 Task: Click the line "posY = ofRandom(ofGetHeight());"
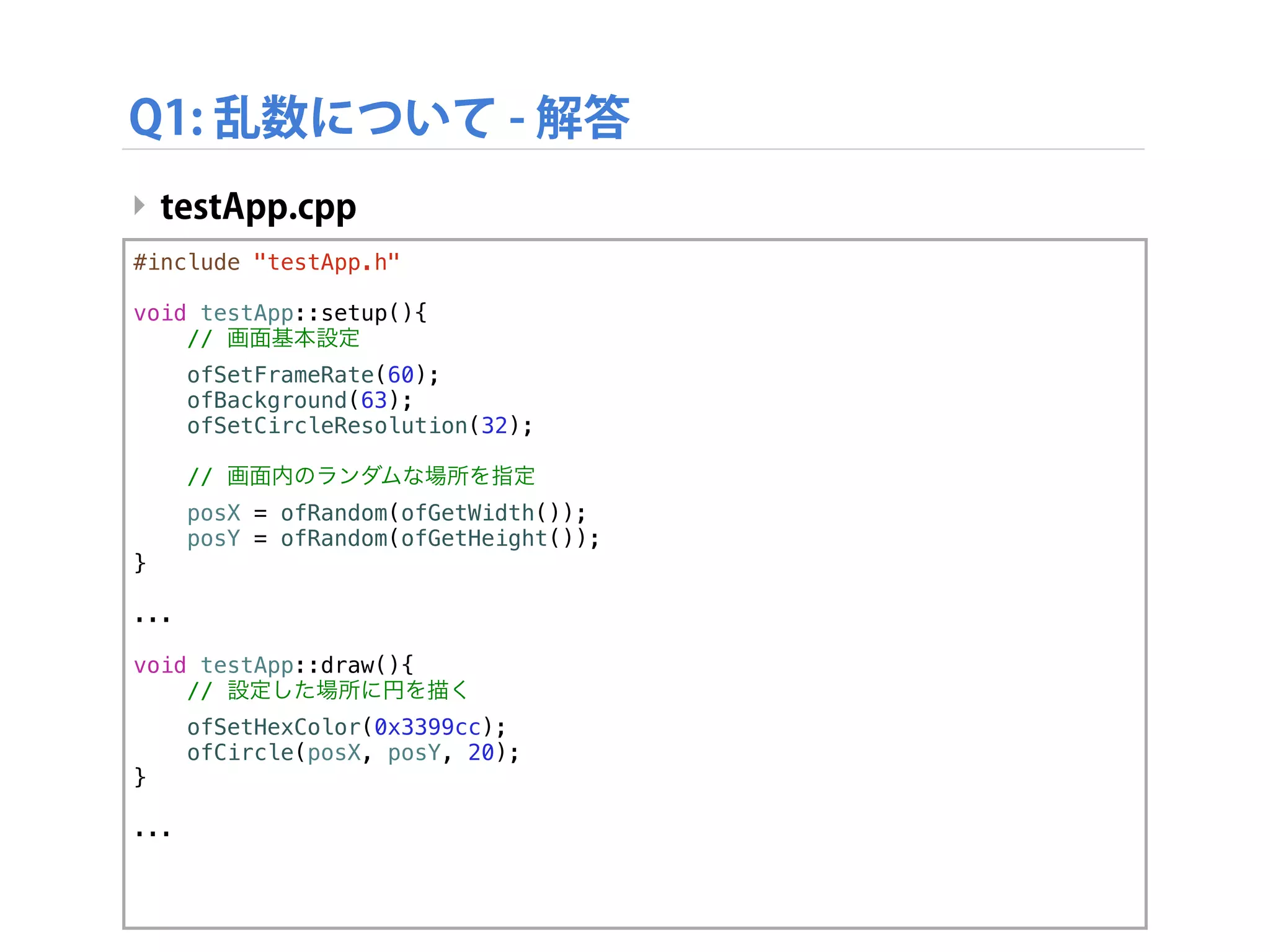pos(393,539)
